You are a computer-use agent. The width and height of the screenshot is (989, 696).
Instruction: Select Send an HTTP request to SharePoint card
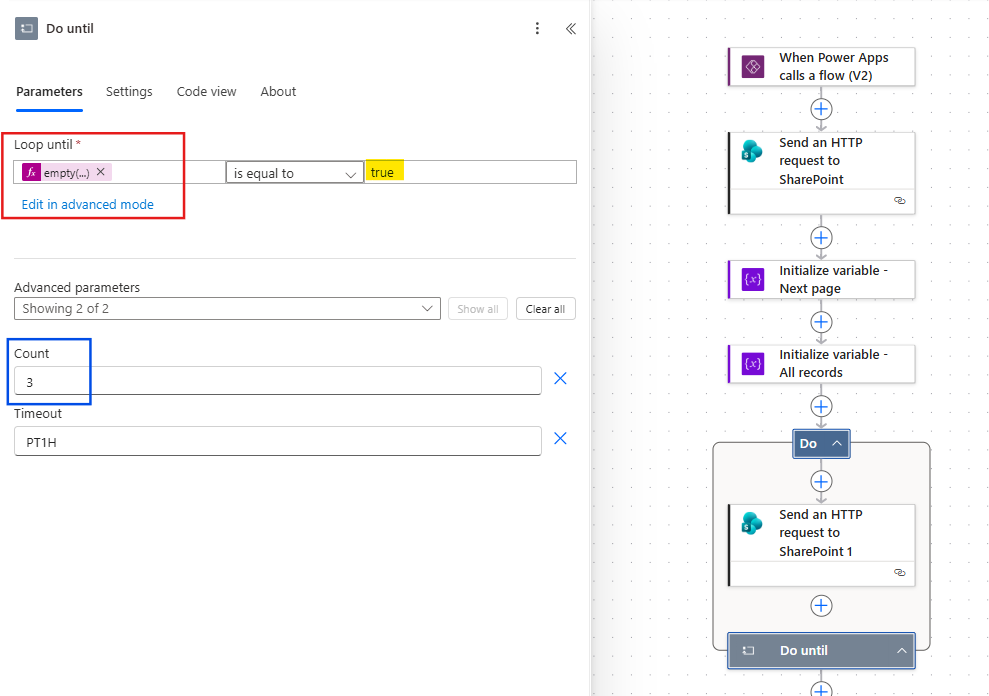point(821,173)
